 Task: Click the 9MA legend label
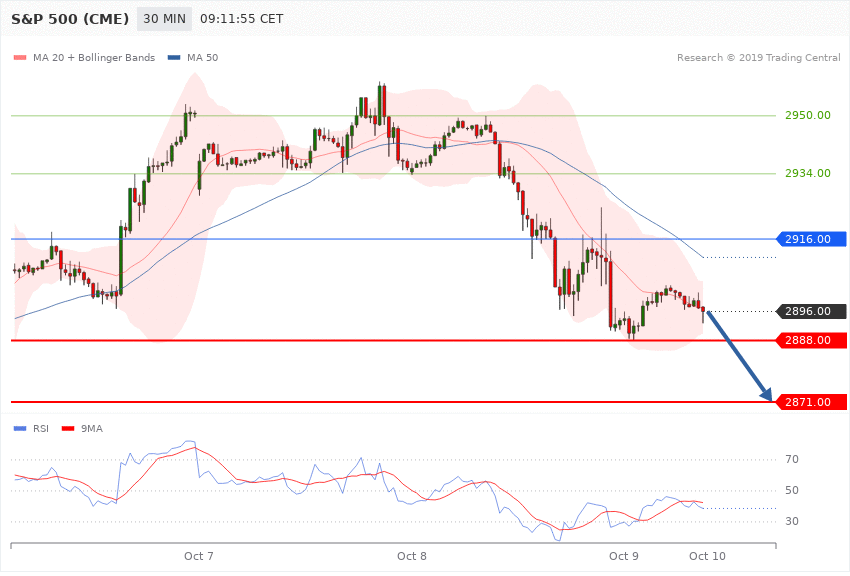[92, 429]
